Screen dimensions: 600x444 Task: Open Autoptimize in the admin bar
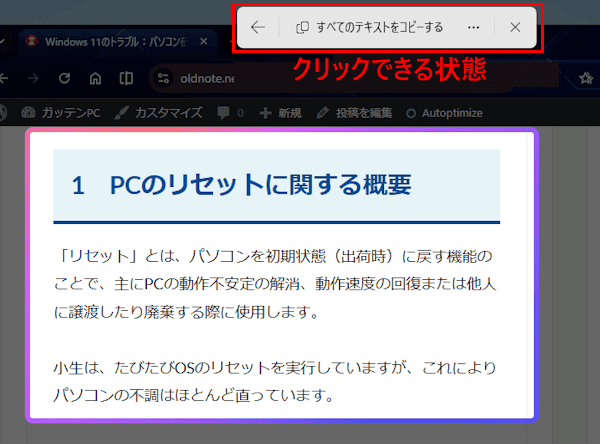click(445, 112)
